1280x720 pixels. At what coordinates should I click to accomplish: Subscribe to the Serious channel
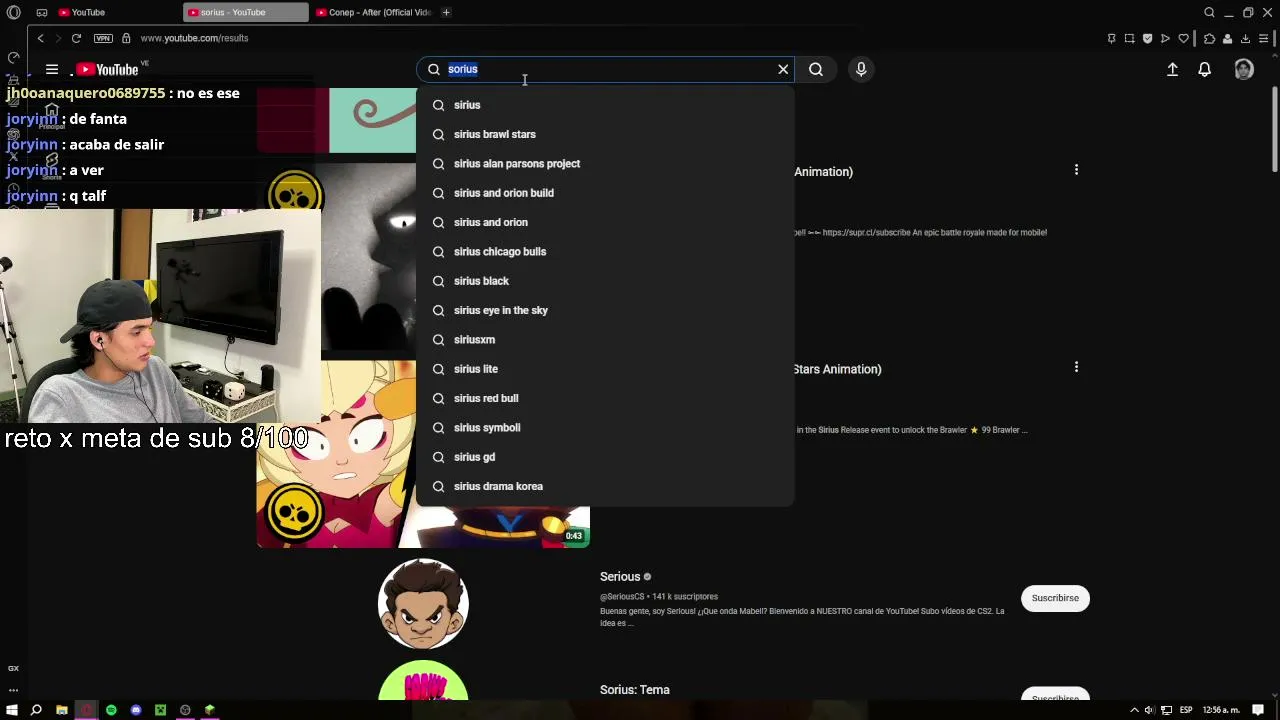point(1055,598)
